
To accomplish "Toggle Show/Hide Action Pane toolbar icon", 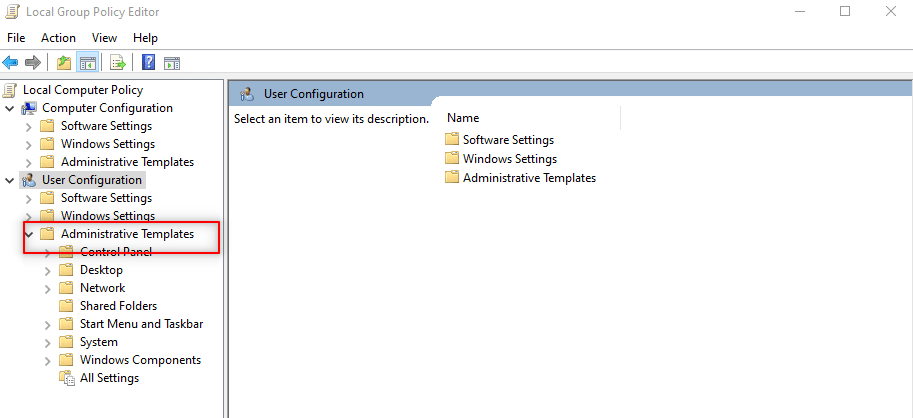I will pos(172,63).
